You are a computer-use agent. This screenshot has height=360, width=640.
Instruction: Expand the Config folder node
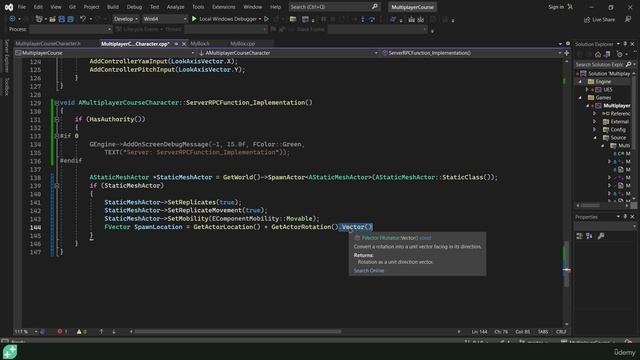pyautogui.click(x=595, y=130)
